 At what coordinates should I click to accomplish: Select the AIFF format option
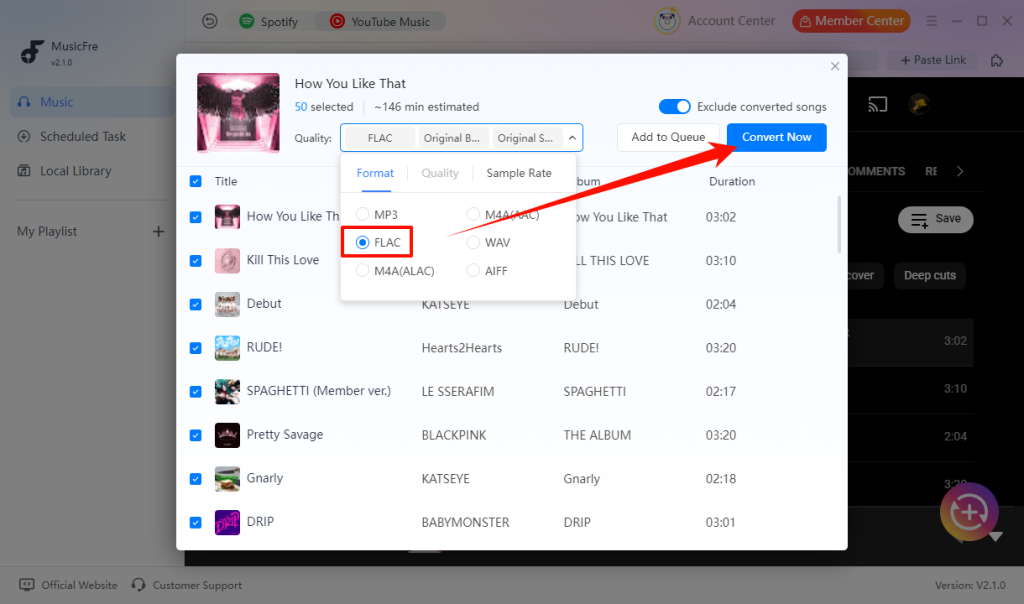click(487, 270)
